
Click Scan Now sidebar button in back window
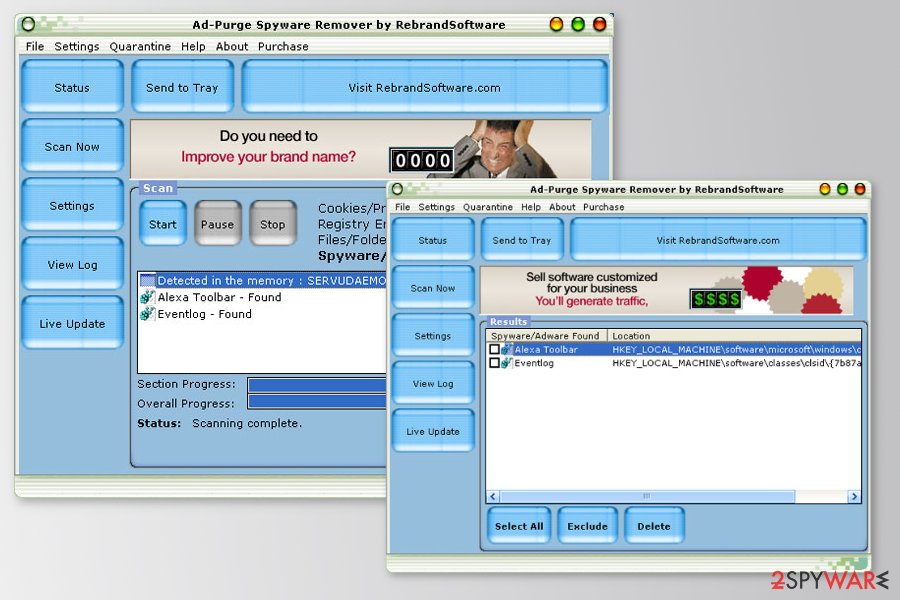pyautogui.click(x=72, y=146)
